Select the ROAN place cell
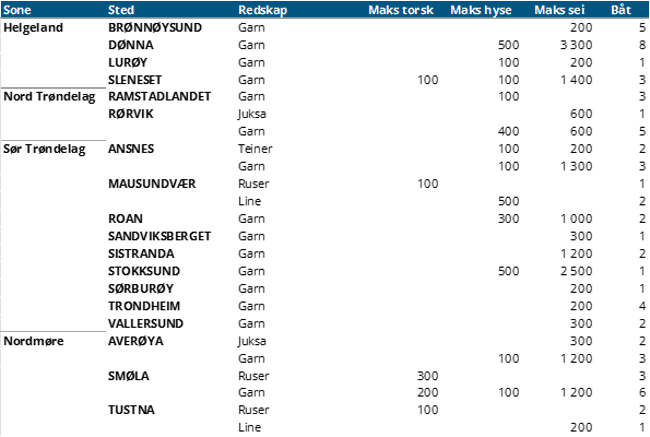Image resolution: width=650 pixels, height=437 pixels. pos(125,218)
